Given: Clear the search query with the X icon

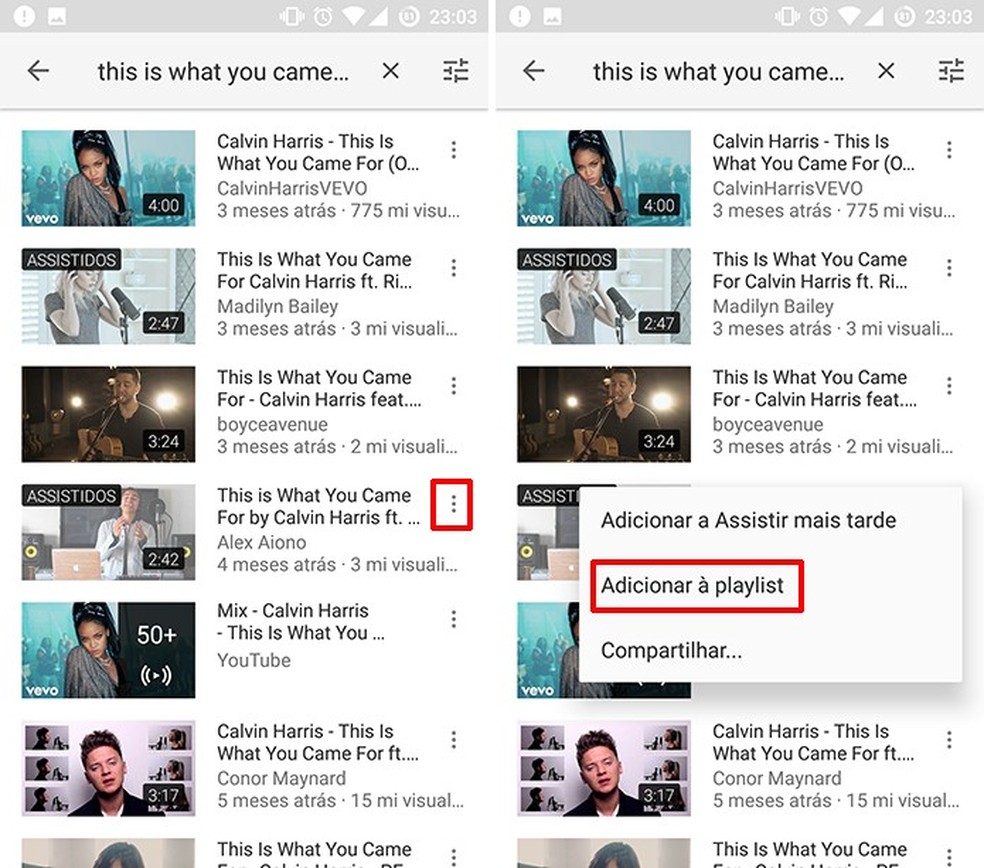Looking at the screenshot, I should pos(390,71).
